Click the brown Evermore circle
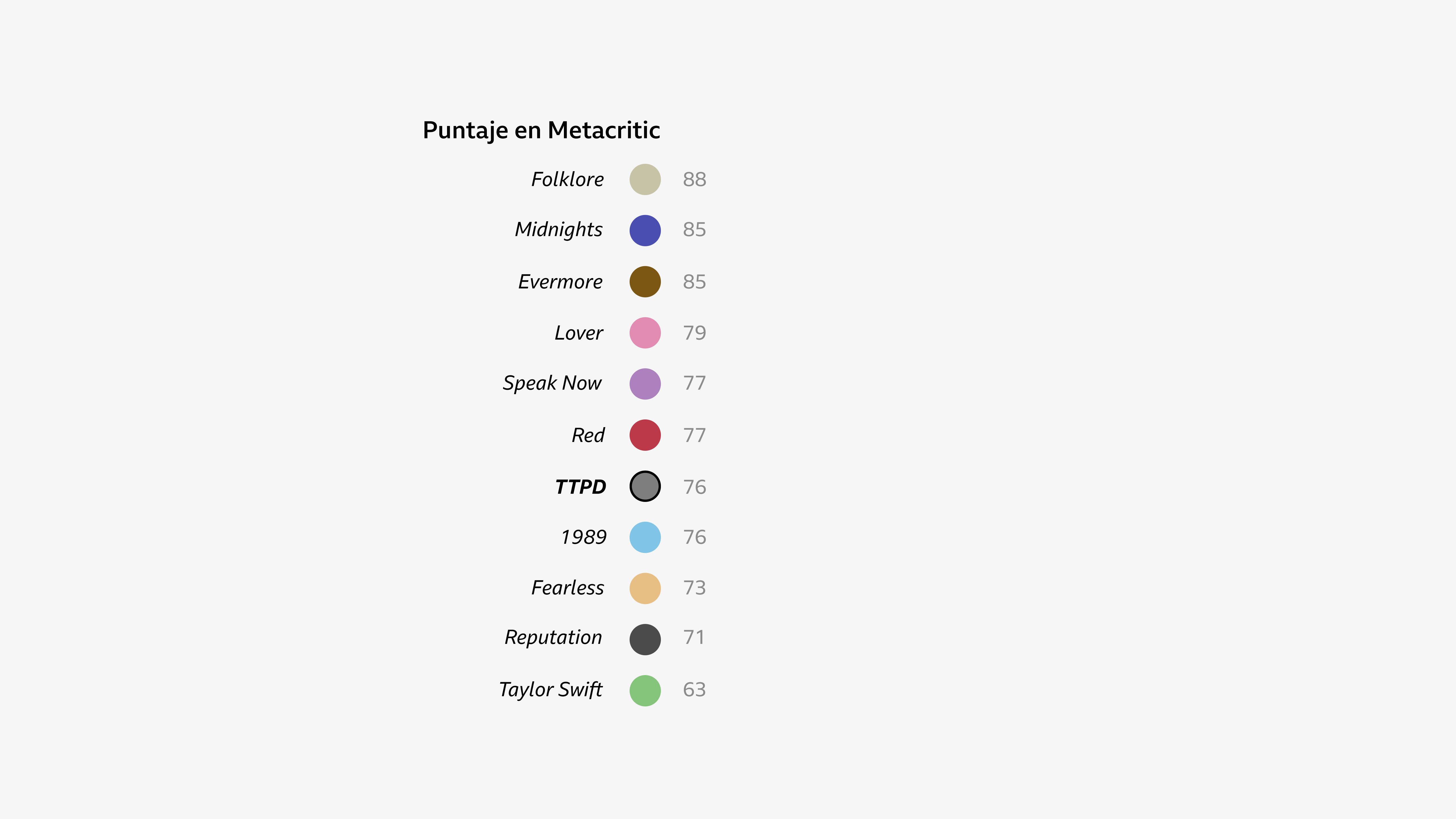This screenshot has width=1456, height=819. (x=645, y=282)
